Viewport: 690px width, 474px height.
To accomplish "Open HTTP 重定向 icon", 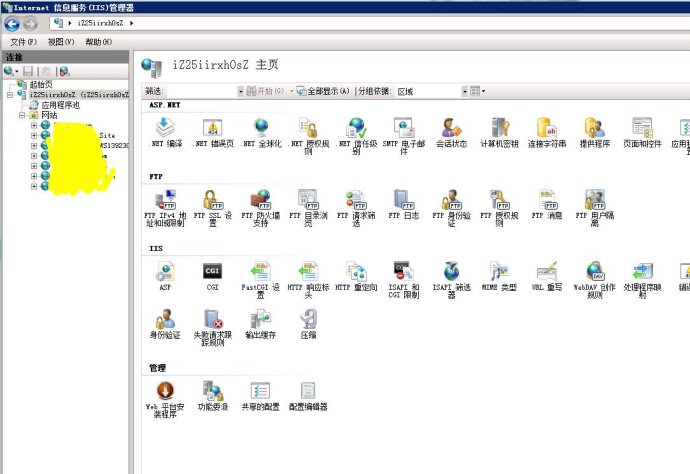I will (x=356, y=272).
